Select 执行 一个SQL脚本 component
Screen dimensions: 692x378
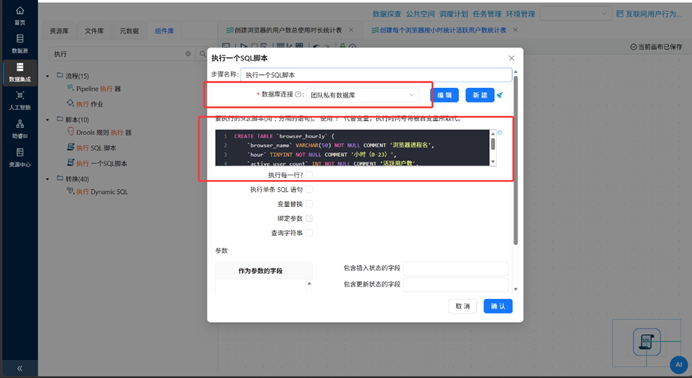97,163
